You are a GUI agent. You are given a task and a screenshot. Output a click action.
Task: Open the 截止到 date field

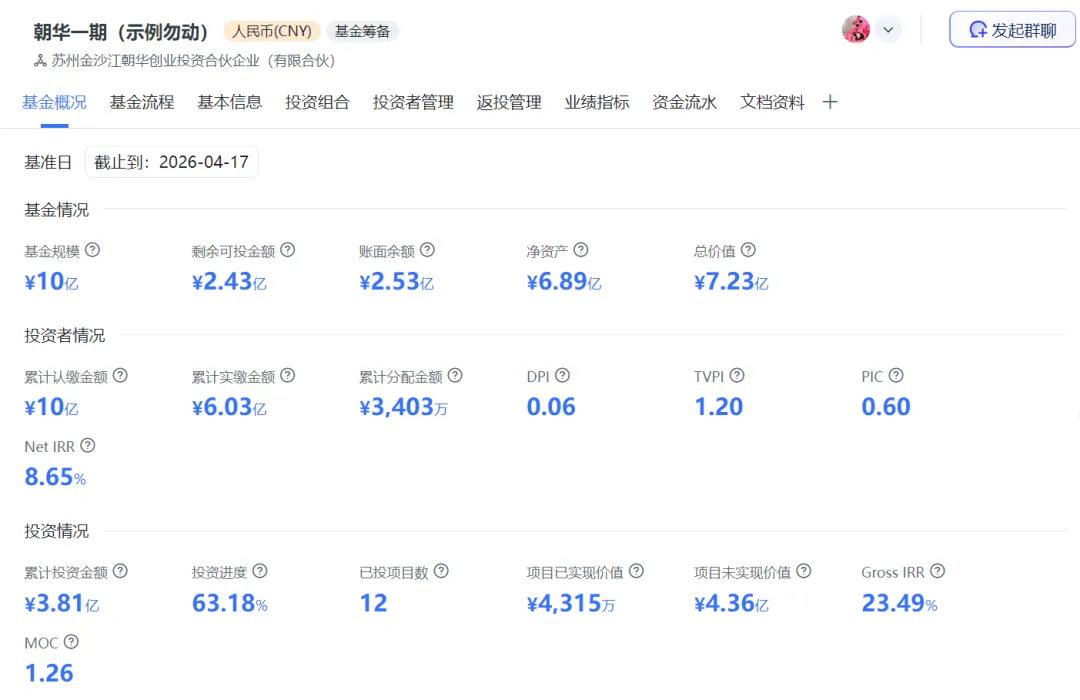pyautogui.click(x=171, y=161)
